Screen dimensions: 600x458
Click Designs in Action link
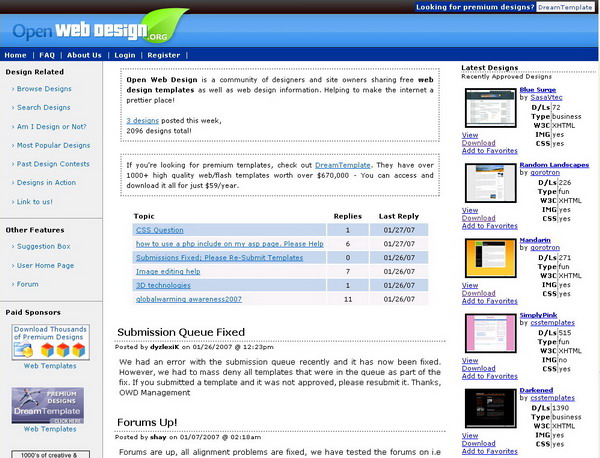click(46, 183)
